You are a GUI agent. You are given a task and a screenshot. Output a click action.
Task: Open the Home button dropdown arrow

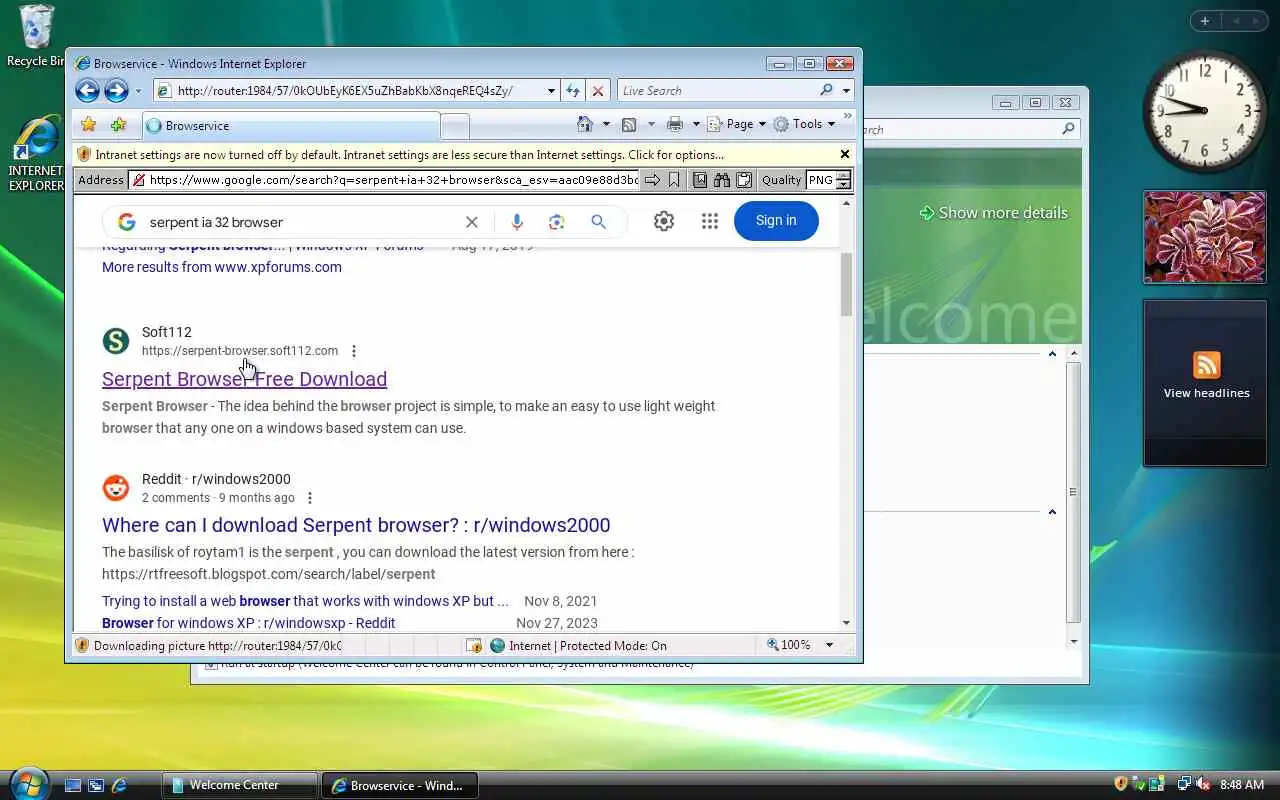[606, 125]
